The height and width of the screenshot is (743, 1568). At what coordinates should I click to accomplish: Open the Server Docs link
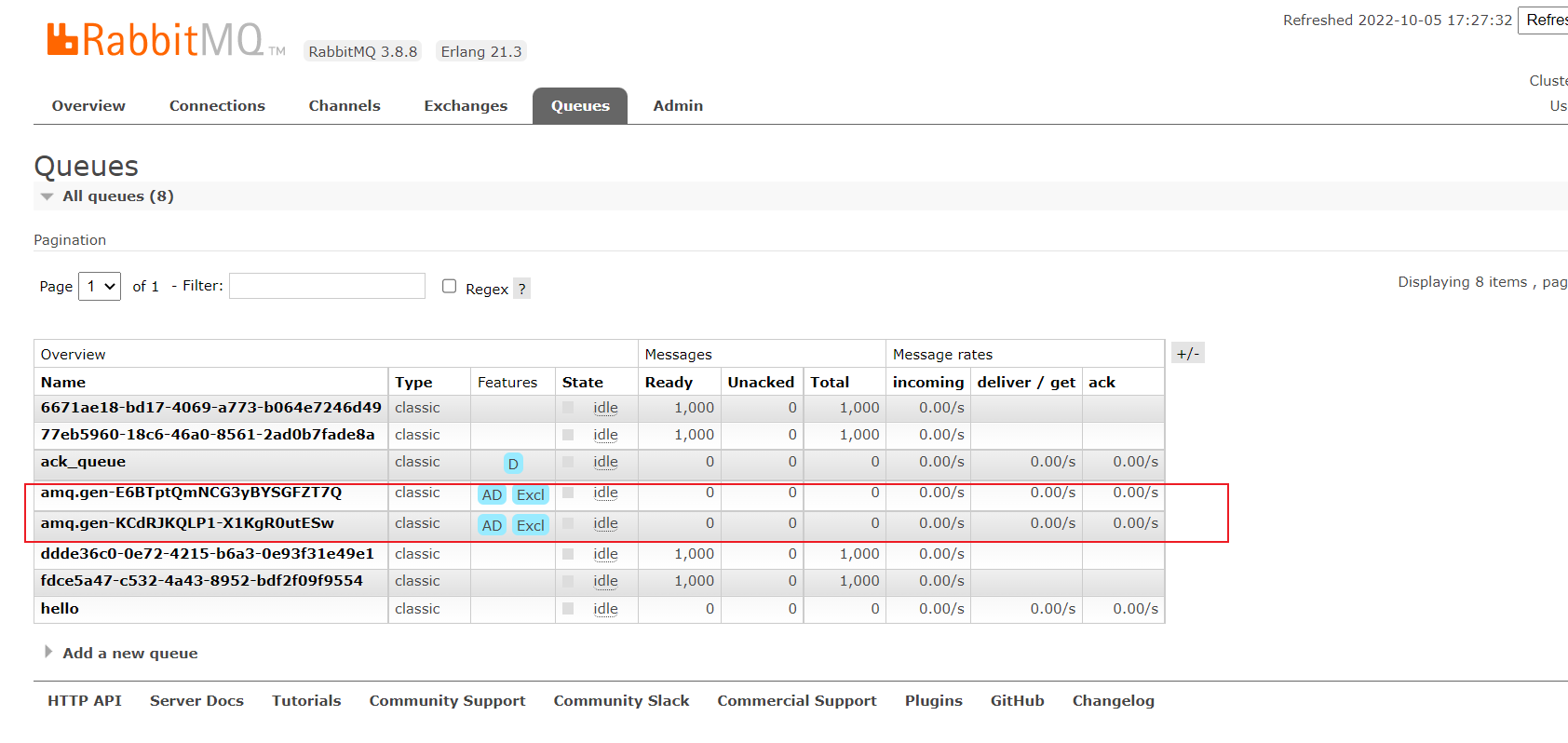[196, 700]
